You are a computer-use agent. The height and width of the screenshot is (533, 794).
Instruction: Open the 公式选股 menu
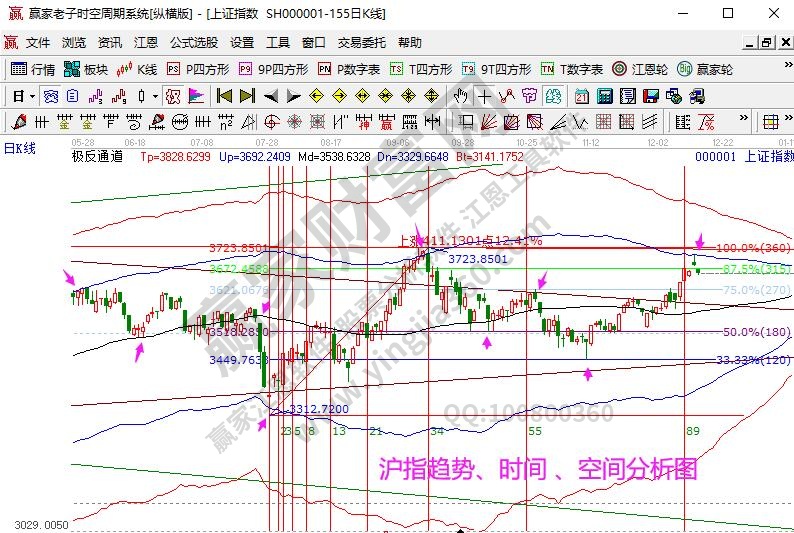[193, 43]
